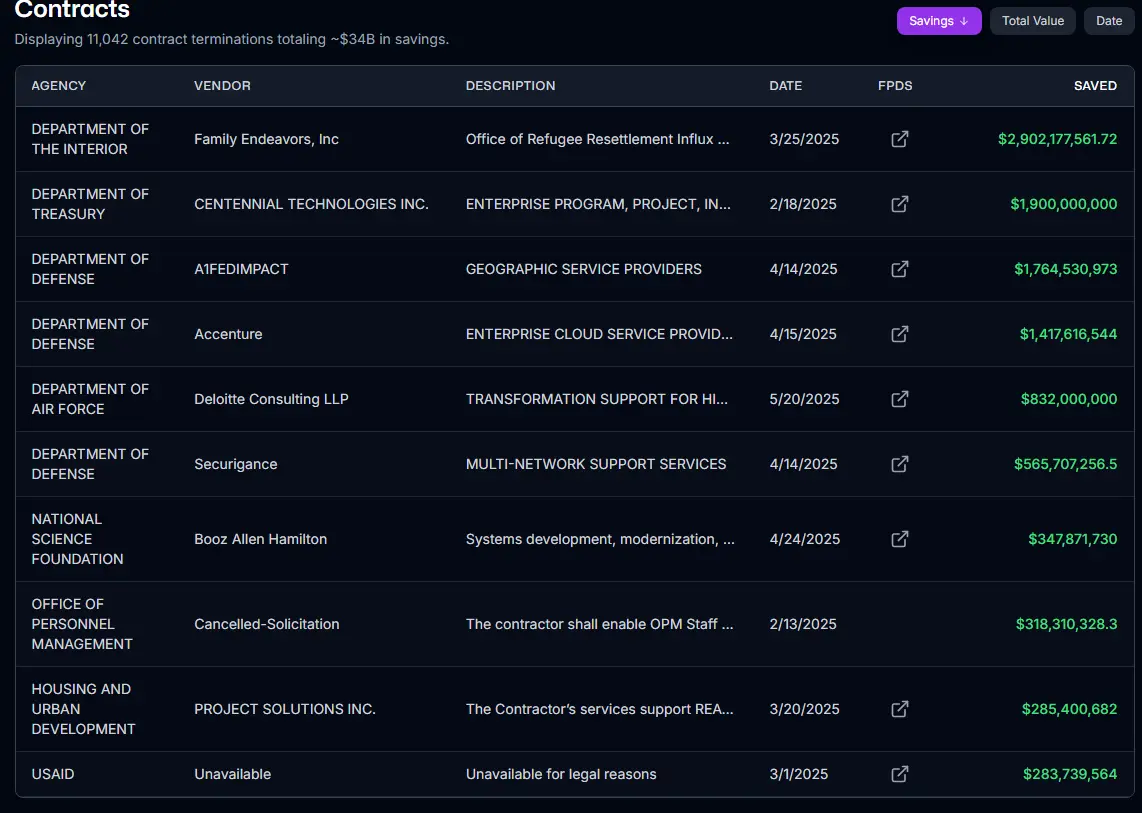Click the SAVED column header
The width and height of the screenshot is (1142, 813).
[x=1094, y=86]
